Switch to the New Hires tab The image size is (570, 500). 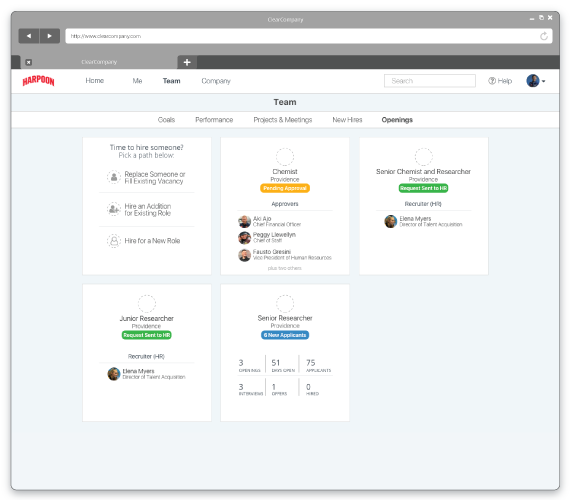coord(347,120)
